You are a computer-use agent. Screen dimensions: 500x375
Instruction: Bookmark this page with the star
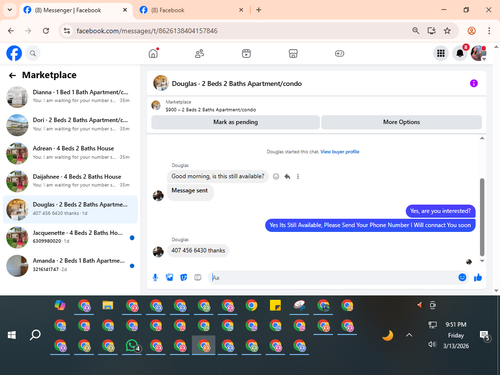pyautogui.click(x=447, y=31)
